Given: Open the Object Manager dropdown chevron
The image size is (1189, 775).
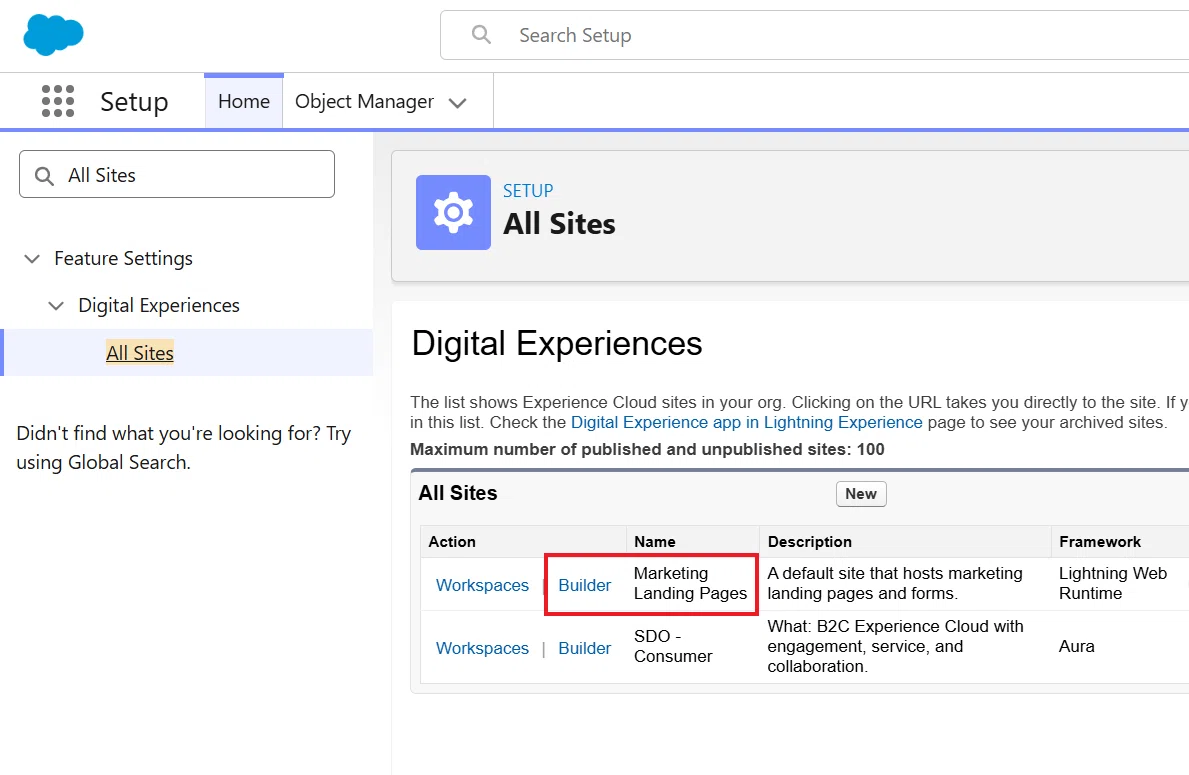Looking at the screenshot, I should tap(457, 103).
